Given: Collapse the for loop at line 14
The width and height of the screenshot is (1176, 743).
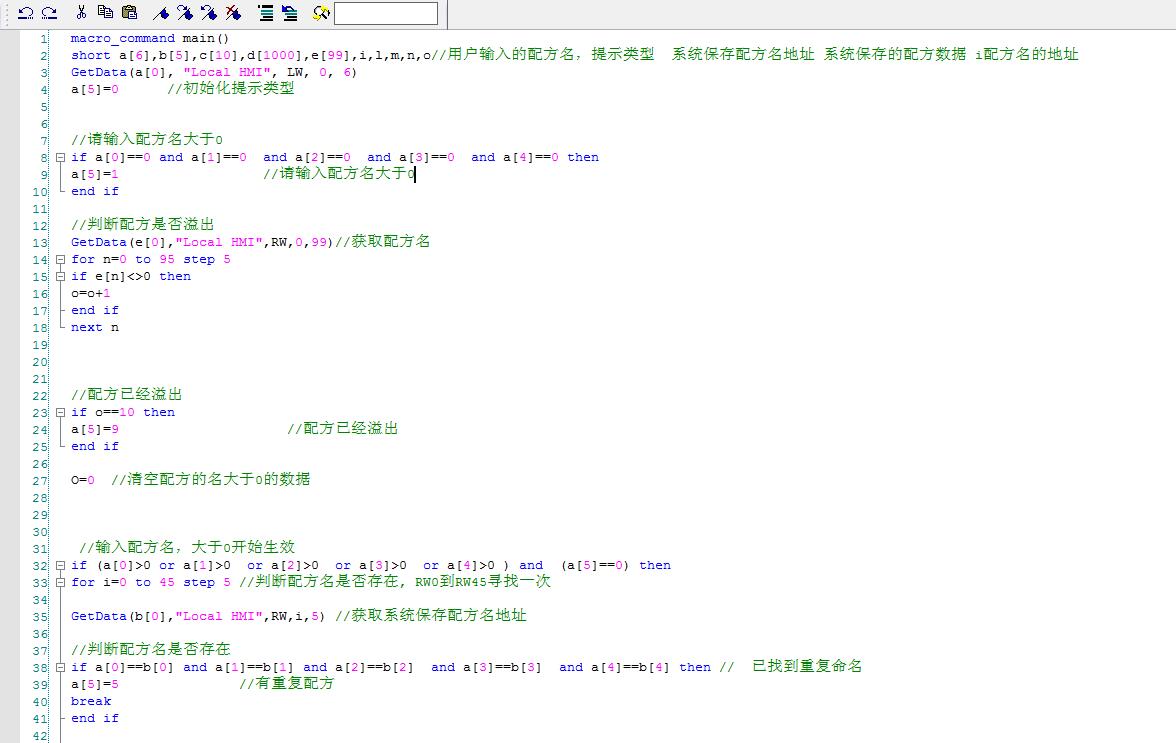Looking at the screenshot, I should (61, 260).
